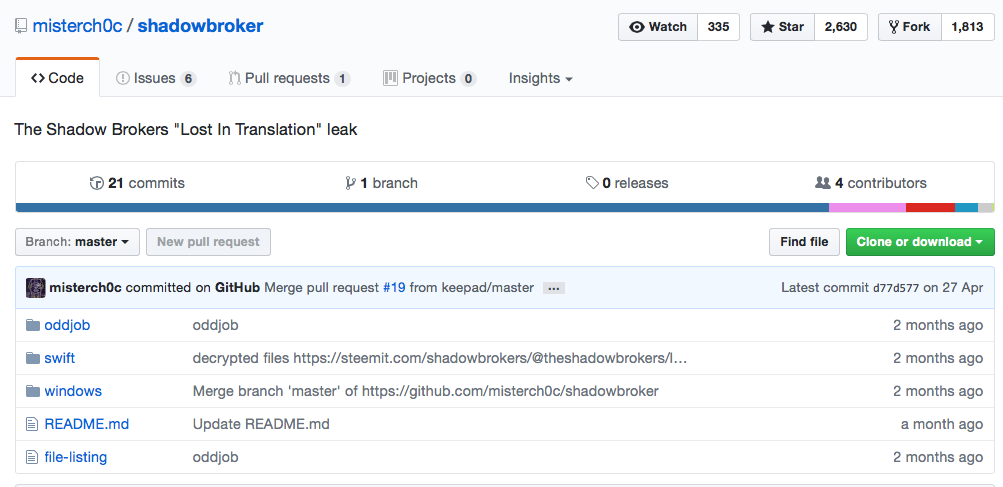
Task: Open the Merge pull request commit message
Action: (322, 288)
